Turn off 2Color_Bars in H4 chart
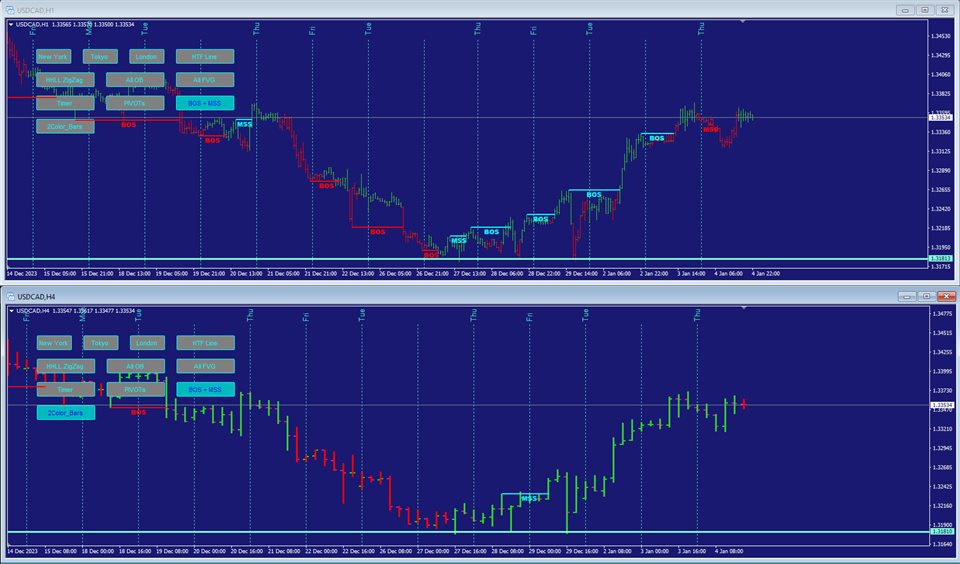This screenshot has width=960, height=564. pos(65,412)
